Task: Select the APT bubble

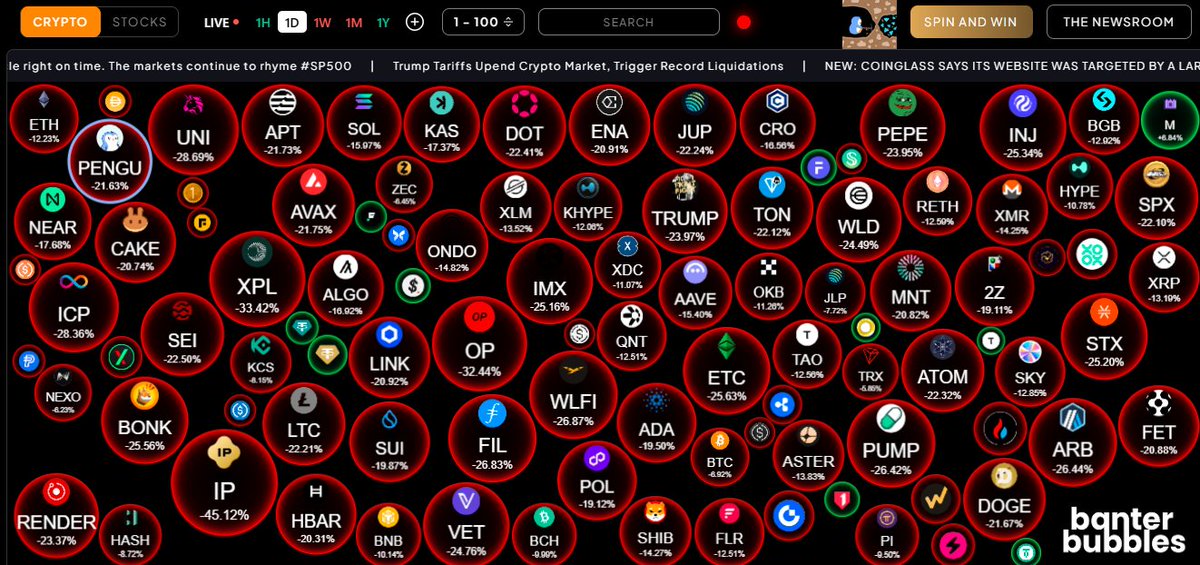Action: pyautogui.click(x=283, y=124)
